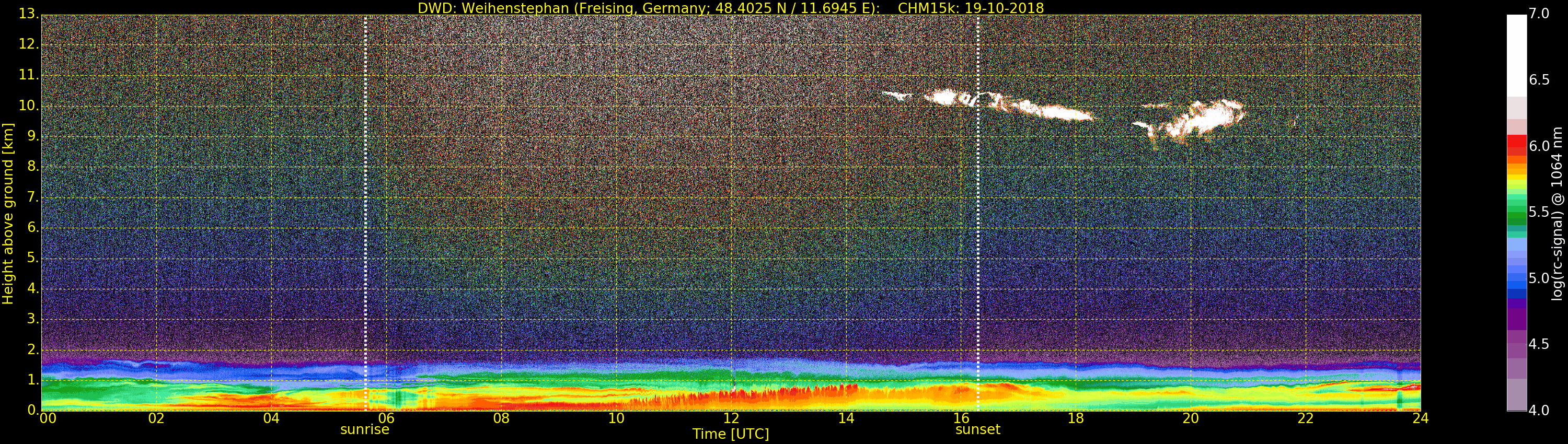Click the time axis tick '14'
This screenshot has height=444, width=1568.
pyautogui.click(x=846, y=418)
